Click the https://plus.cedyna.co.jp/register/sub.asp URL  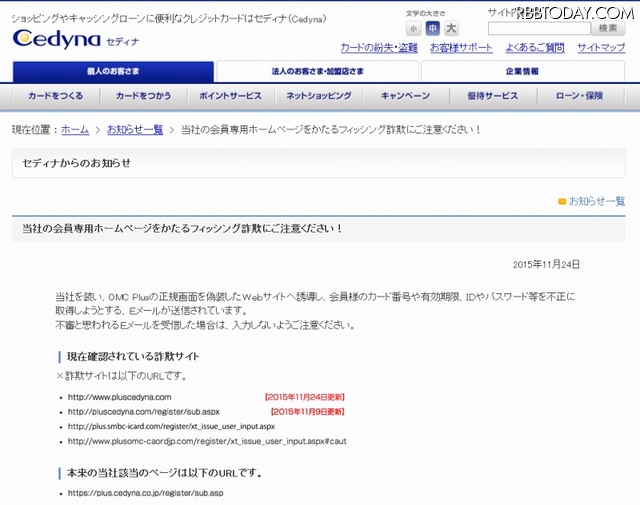click(x=145, y=493)
